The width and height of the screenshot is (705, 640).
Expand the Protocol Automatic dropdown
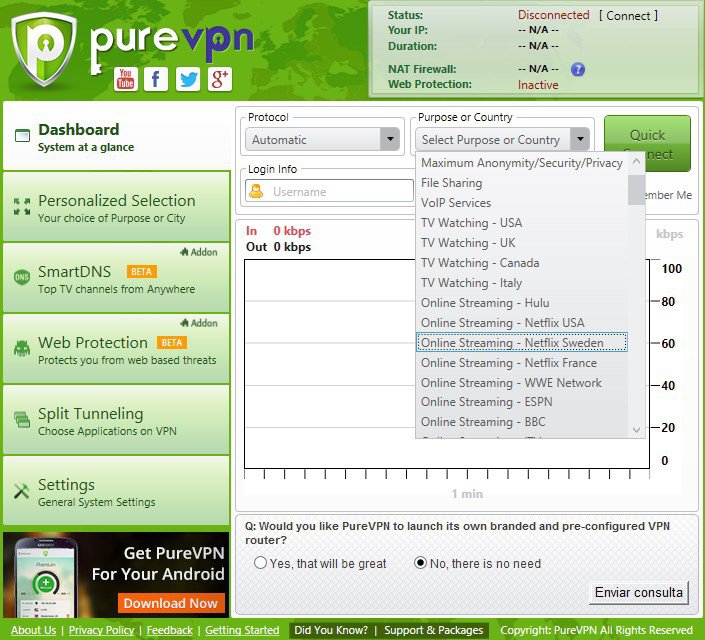[389, 140]
